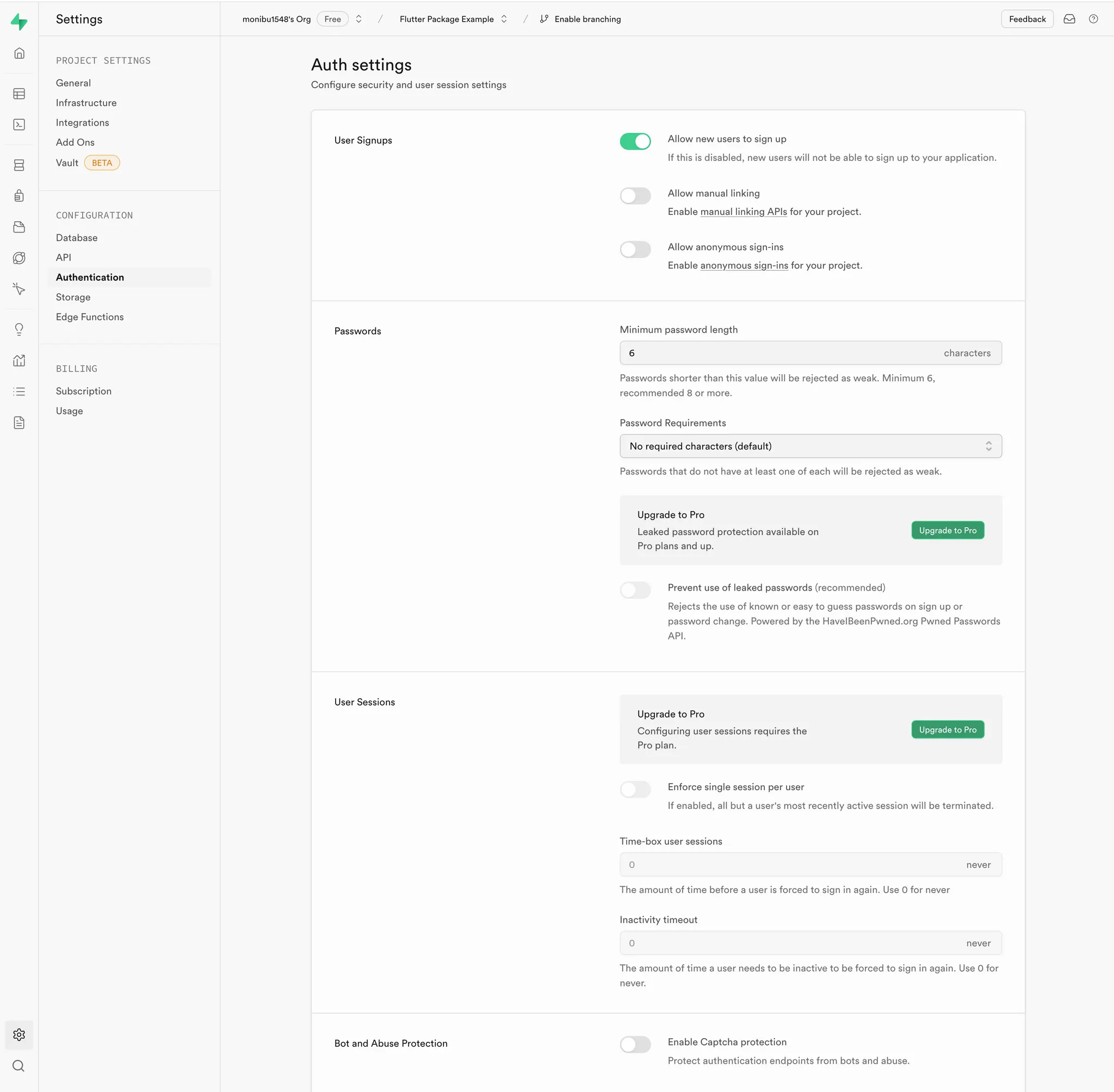Expand the organization switcher chevron
The image size is (1114, 1092).
pos(358,19)
